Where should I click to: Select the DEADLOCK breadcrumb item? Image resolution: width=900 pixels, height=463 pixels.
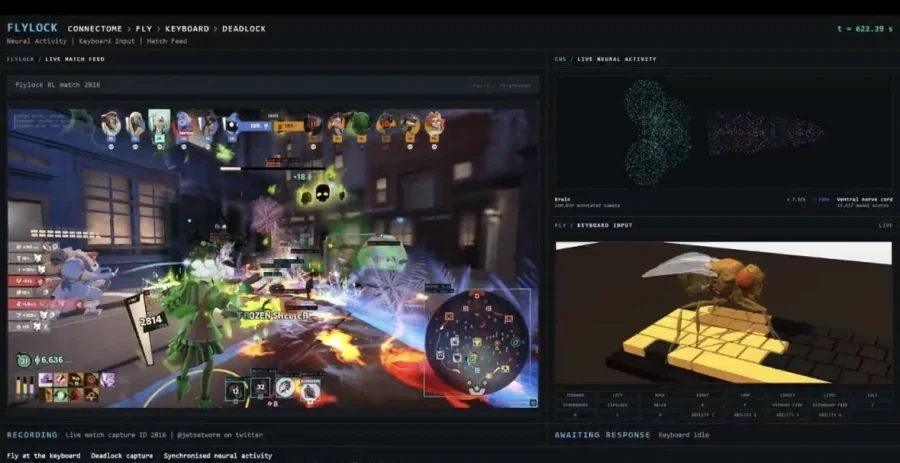click(243, 29)
